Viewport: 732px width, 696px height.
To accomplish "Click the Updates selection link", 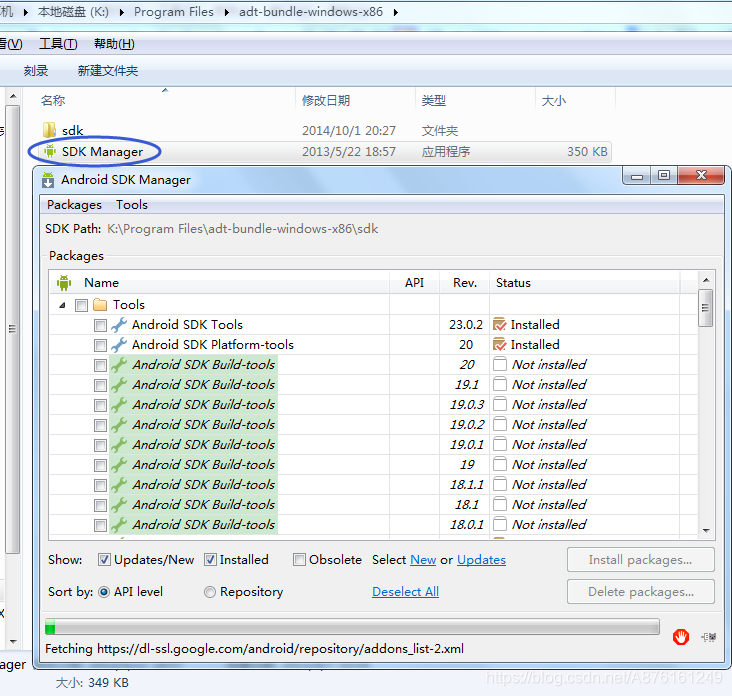I will 481,560.
